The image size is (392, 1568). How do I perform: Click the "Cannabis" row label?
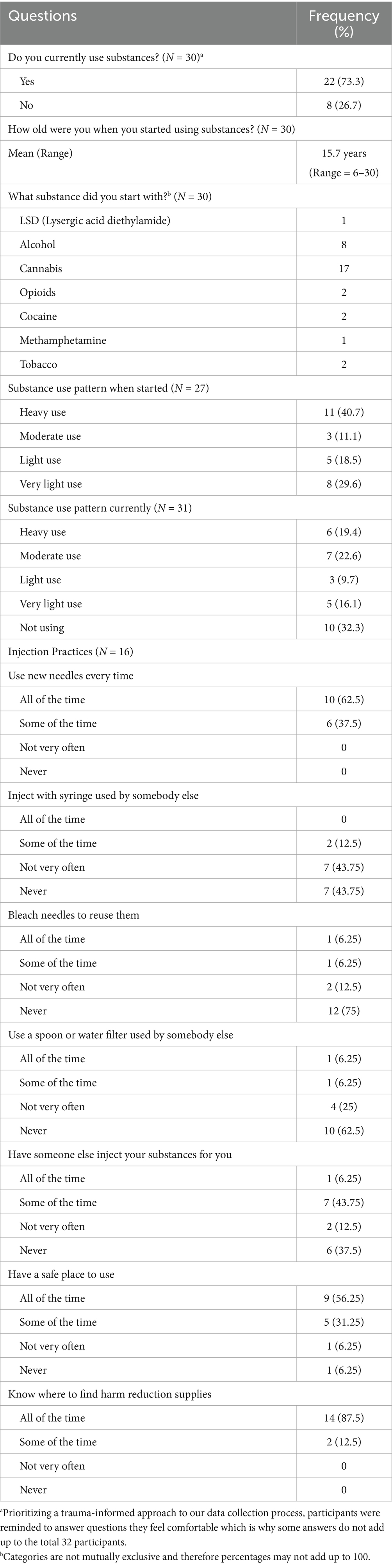coord(41,268)
